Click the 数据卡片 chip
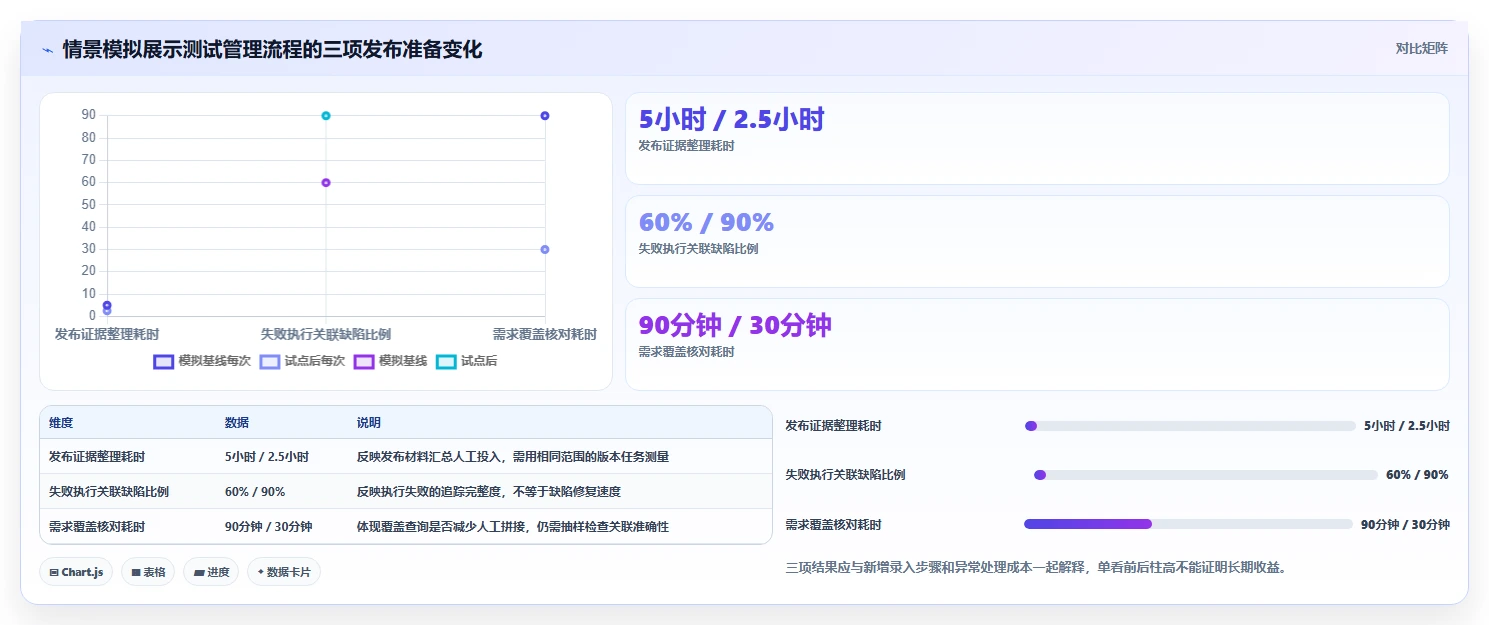1489x625 pixels. (284, 572)
